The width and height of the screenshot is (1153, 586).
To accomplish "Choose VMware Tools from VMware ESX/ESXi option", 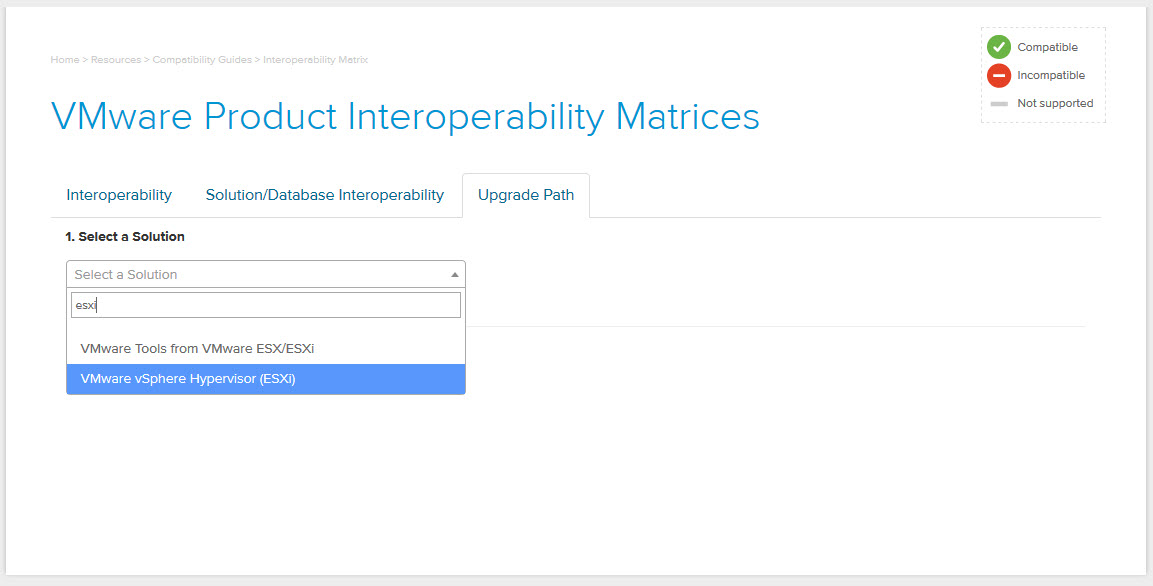I will [x=265, y=349].
